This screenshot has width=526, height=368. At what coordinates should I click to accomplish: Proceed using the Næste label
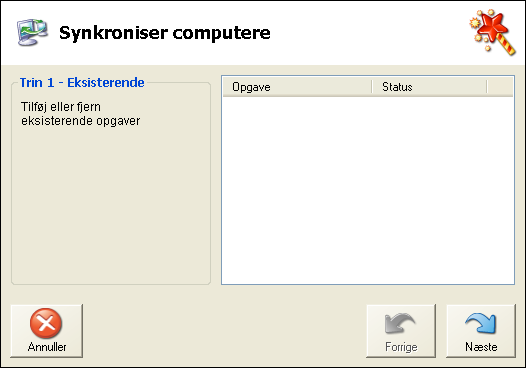[481, 347]
